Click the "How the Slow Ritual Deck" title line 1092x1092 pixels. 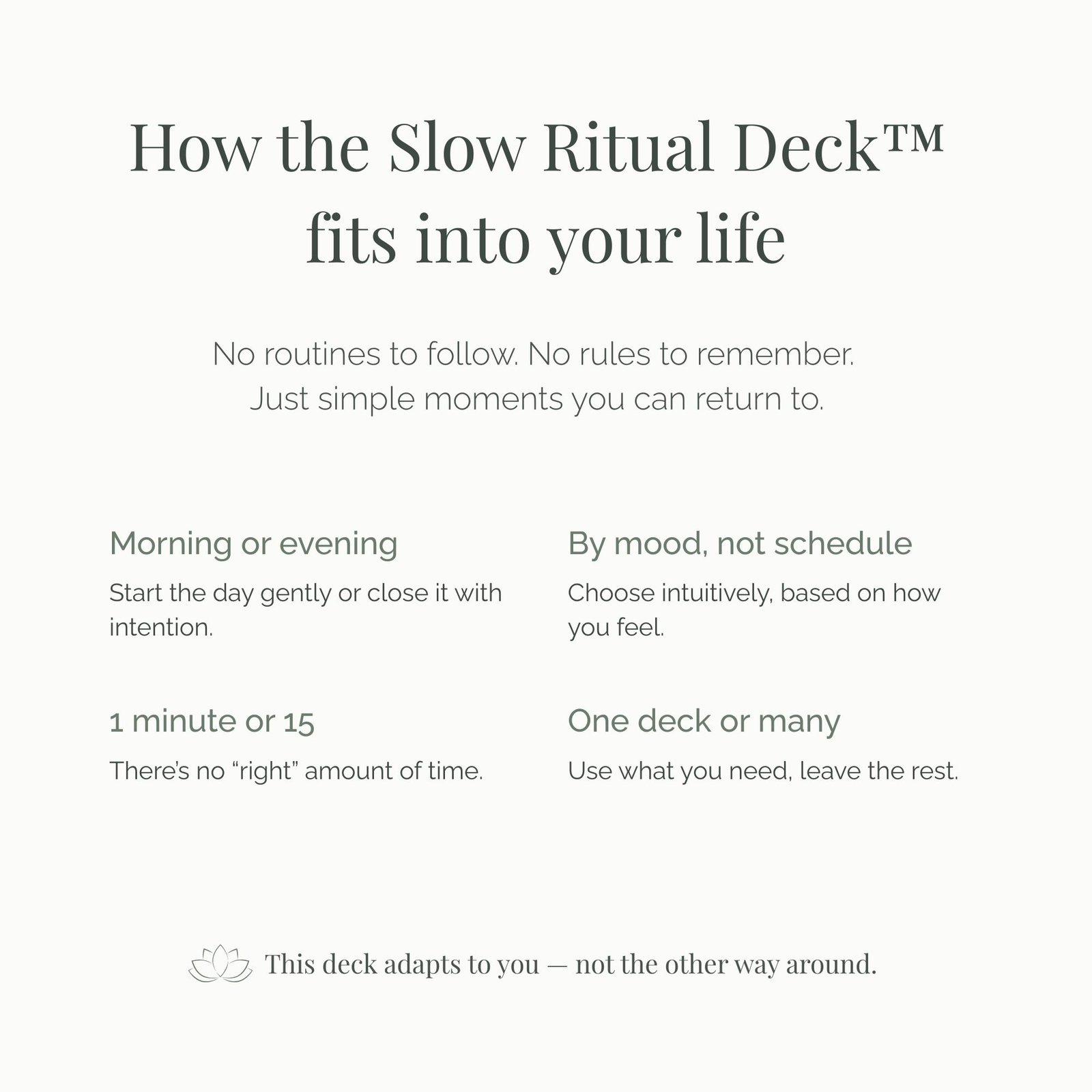coord(503,148)
